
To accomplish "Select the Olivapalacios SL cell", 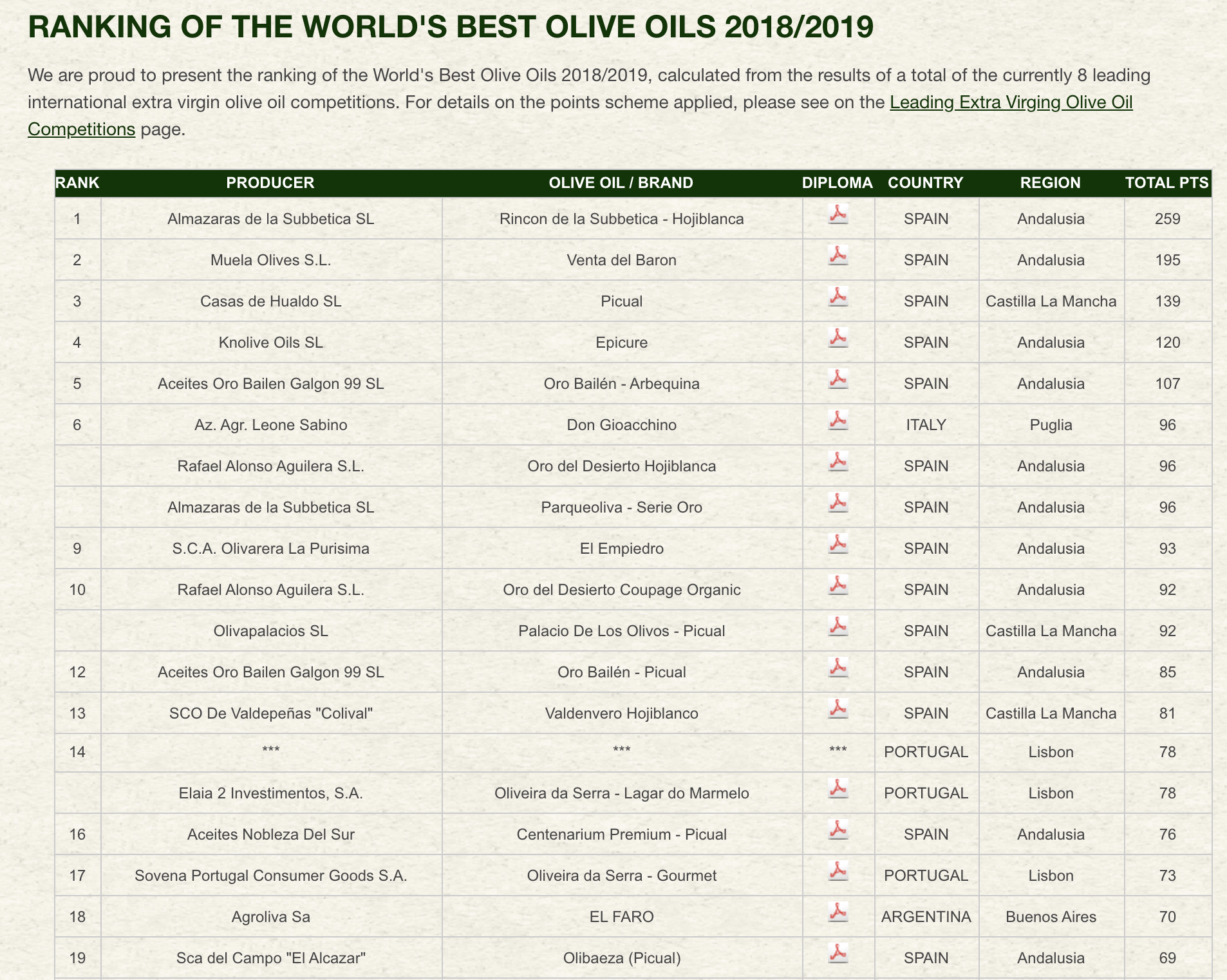I will pos(271,631).
